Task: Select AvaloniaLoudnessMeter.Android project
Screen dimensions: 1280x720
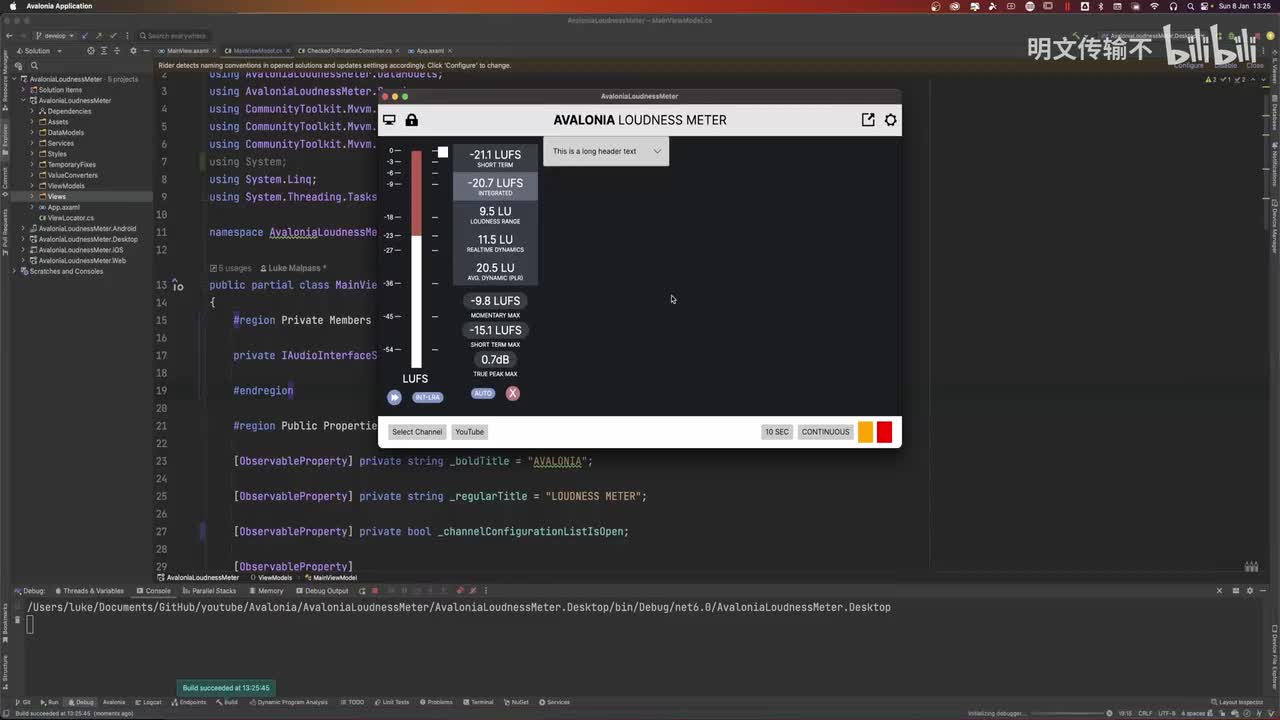Action: 87,229
